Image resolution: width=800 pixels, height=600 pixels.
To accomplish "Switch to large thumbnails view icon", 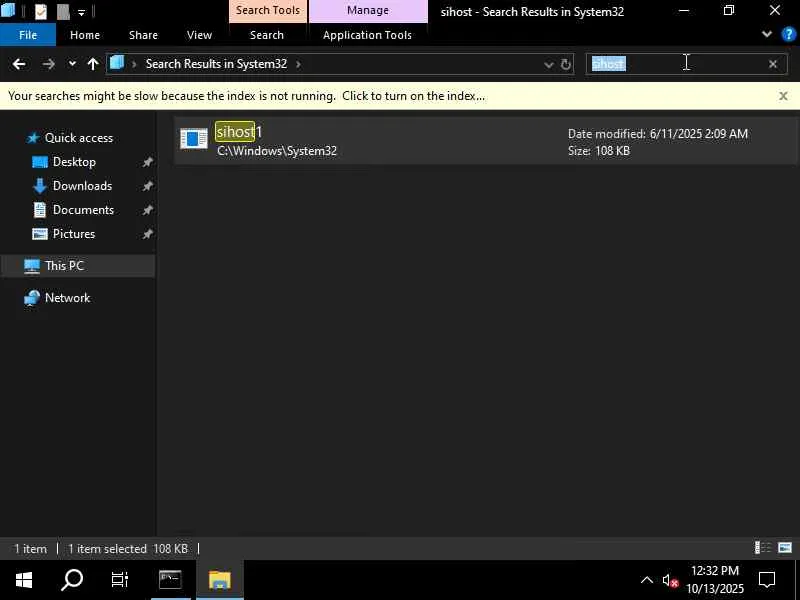I will coord(785,548).
